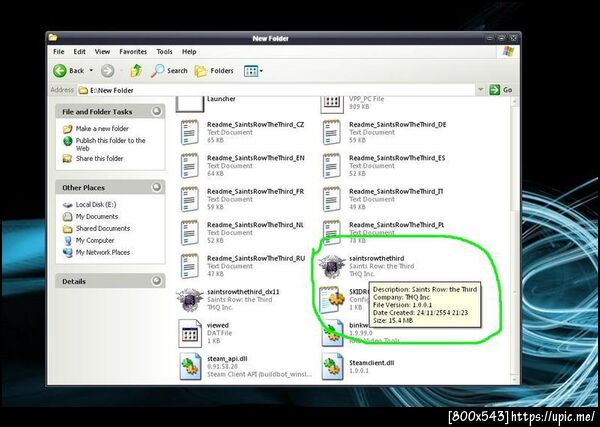600x427 pixels.
Task: Click the Readme_SaintsRowTheThird_PL file name
Action: (x=396, y=225)
